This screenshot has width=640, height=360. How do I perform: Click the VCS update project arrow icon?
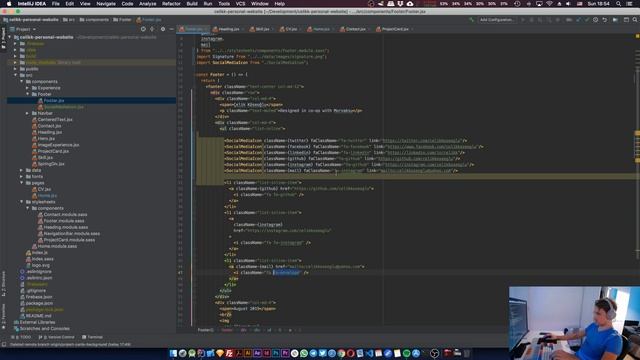578,20
